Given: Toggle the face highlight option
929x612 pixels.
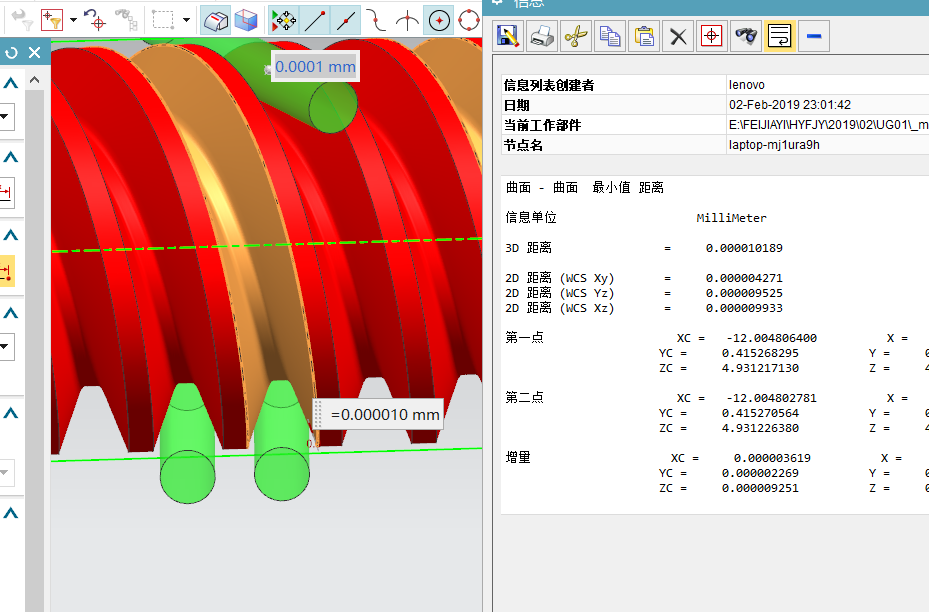Looking at the screenshot, I should coord(216,20).
